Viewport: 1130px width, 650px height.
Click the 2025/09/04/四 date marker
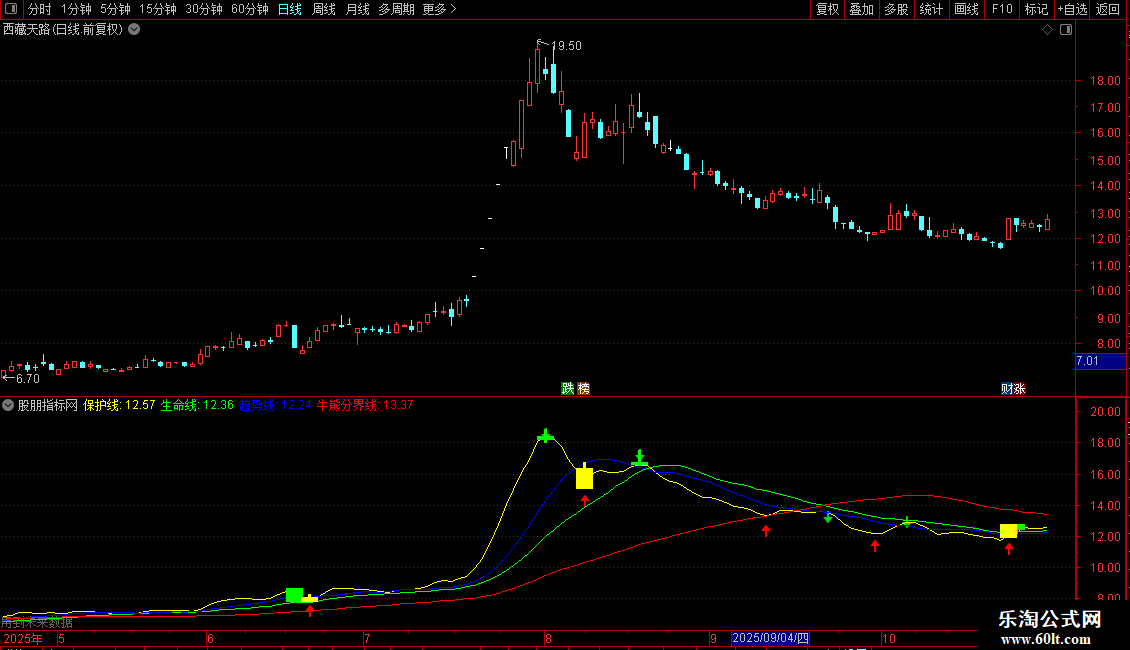click(x=770, y=638)
